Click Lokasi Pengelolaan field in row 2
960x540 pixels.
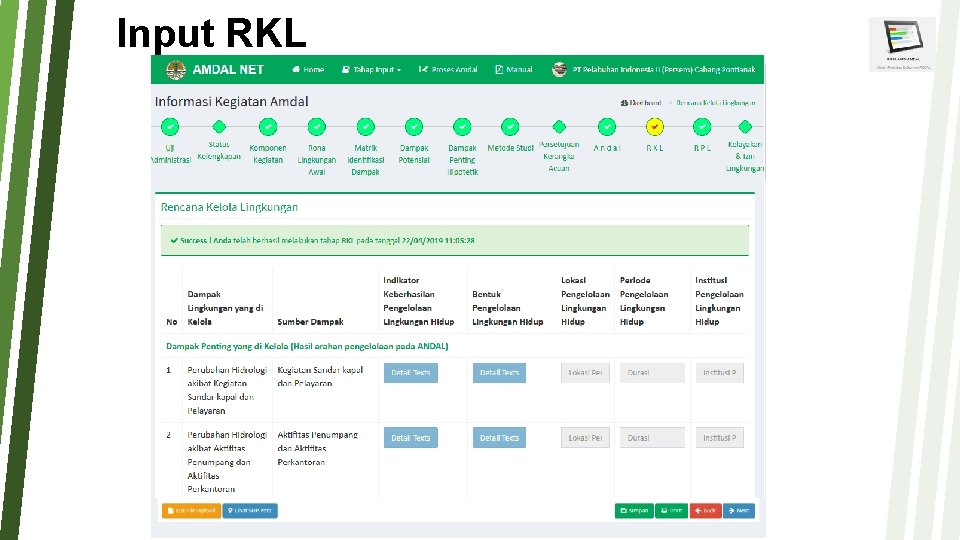click(585, 438)
